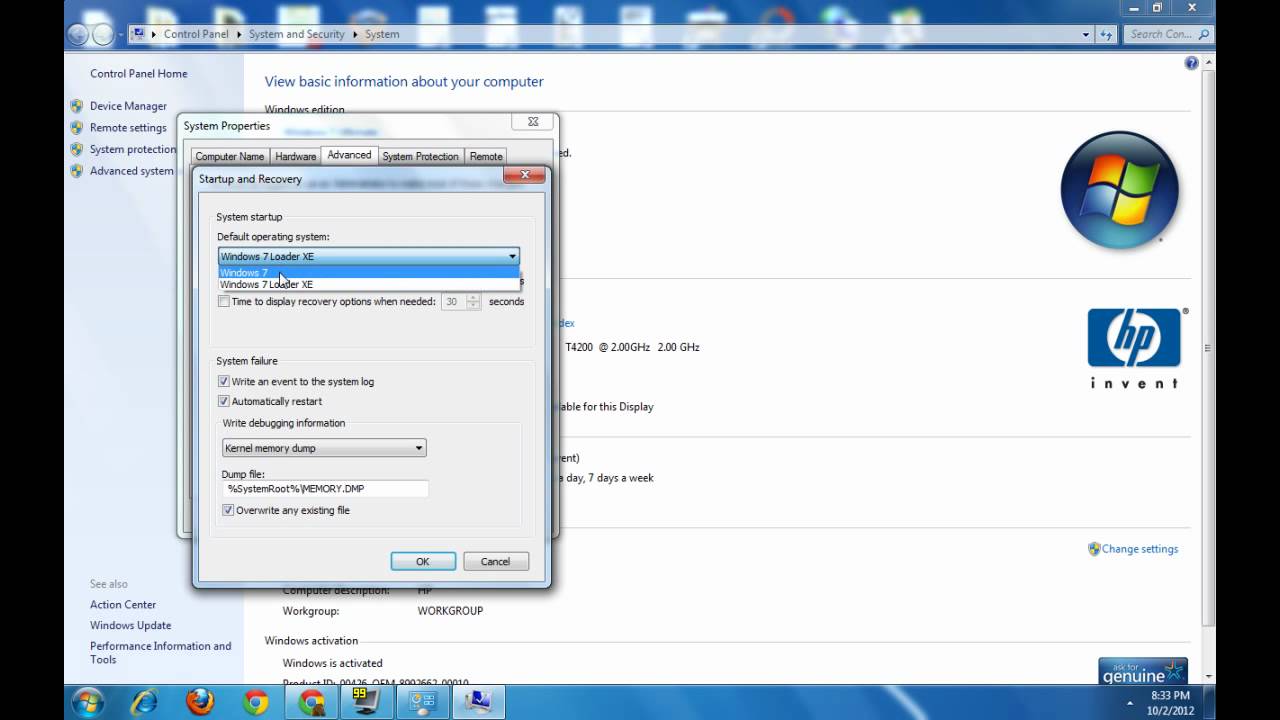The width and height of the screenshot is (1280, 720).
Task: Click the Change settings link
Action: click(1140, 549)
